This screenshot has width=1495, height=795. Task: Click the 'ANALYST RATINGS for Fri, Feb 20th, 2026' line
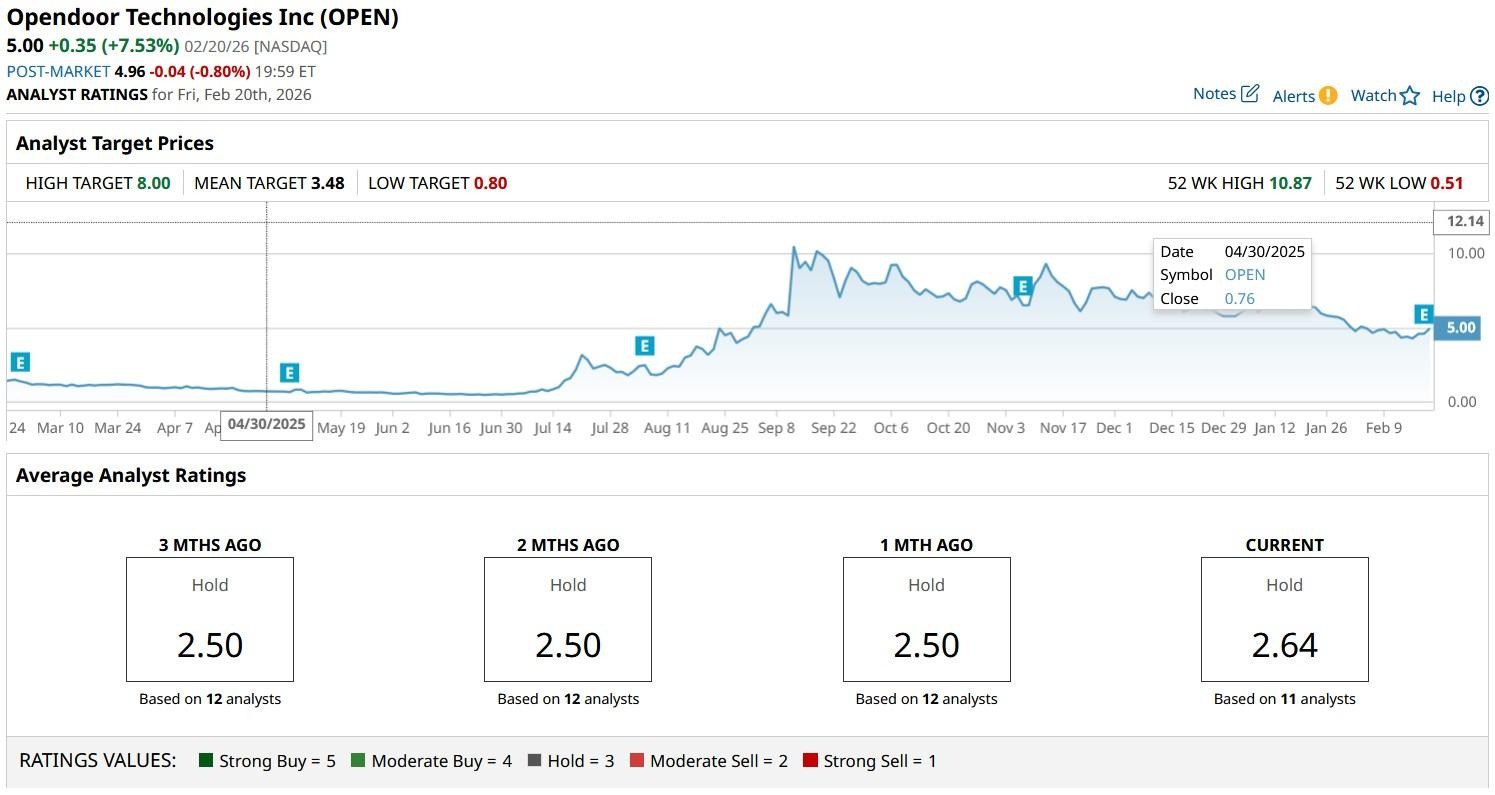159,95
